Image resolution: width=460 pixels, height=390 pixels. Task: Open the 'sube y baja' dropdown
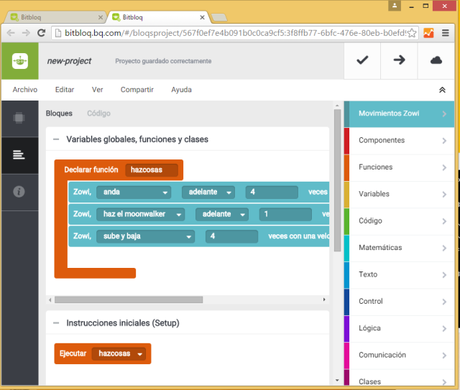[x=146, y=236]
